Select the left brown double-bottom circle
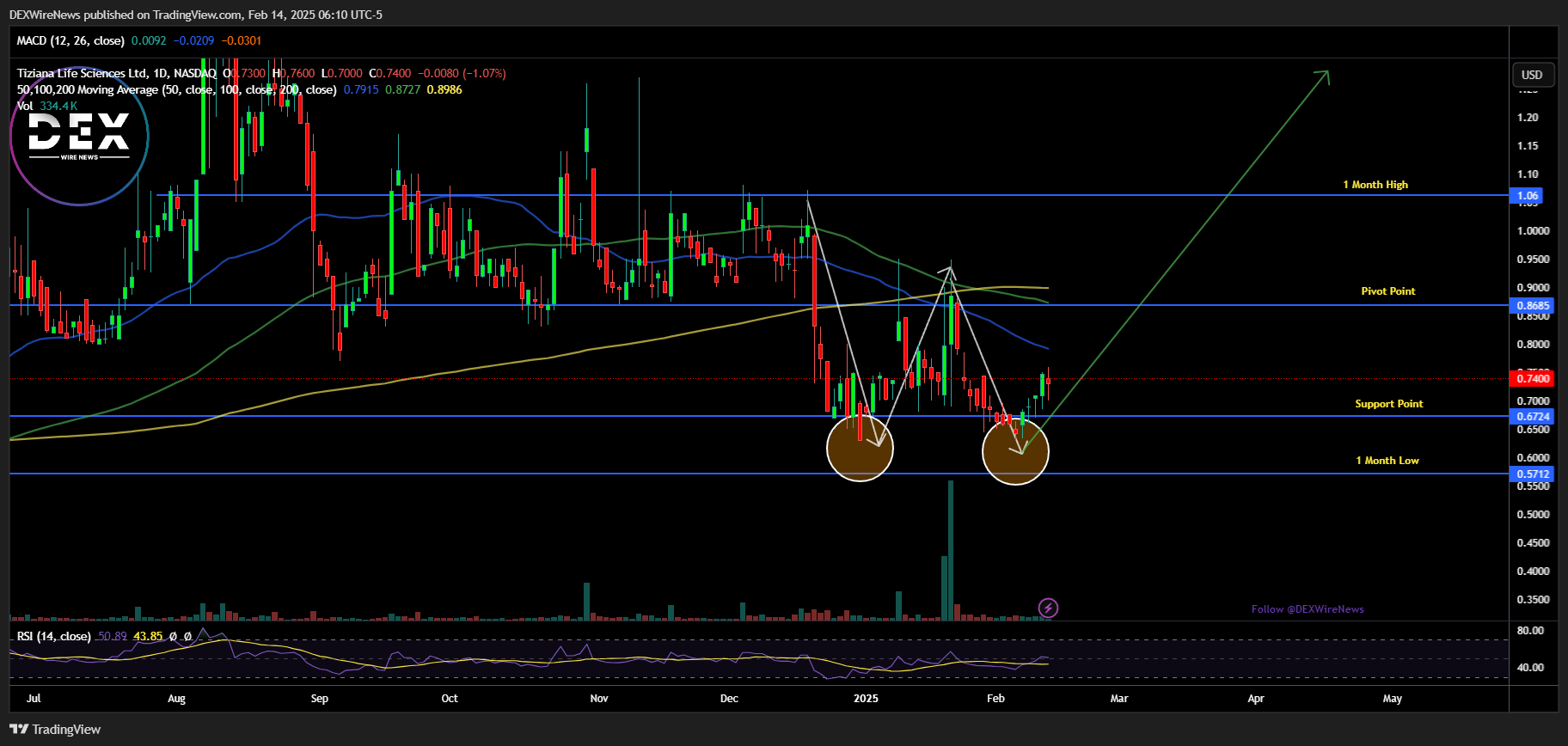 point(860,449)
